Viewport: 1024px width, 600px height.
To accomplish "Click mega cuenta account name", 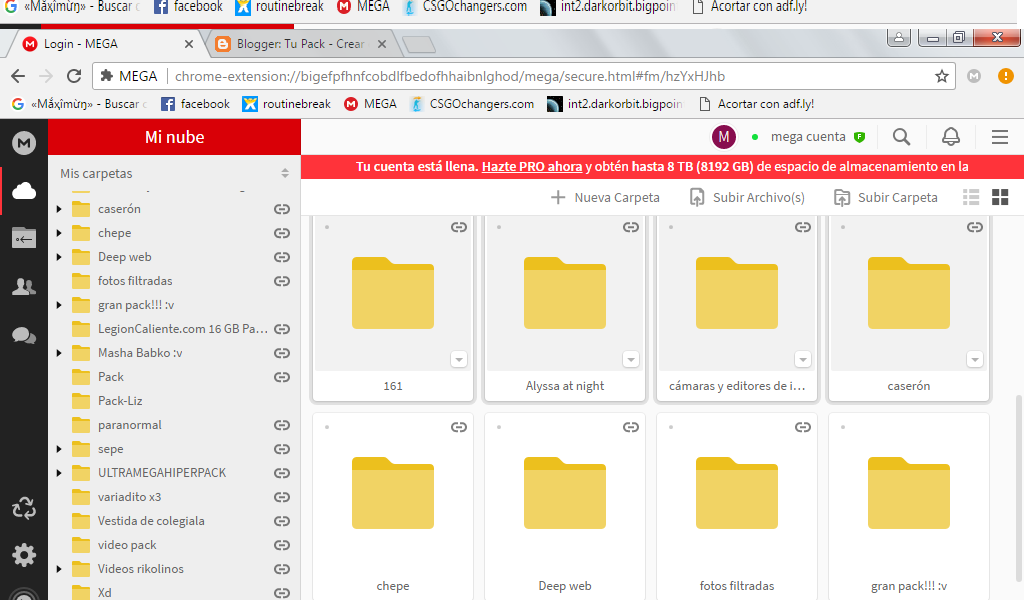I will pos(808,136).
